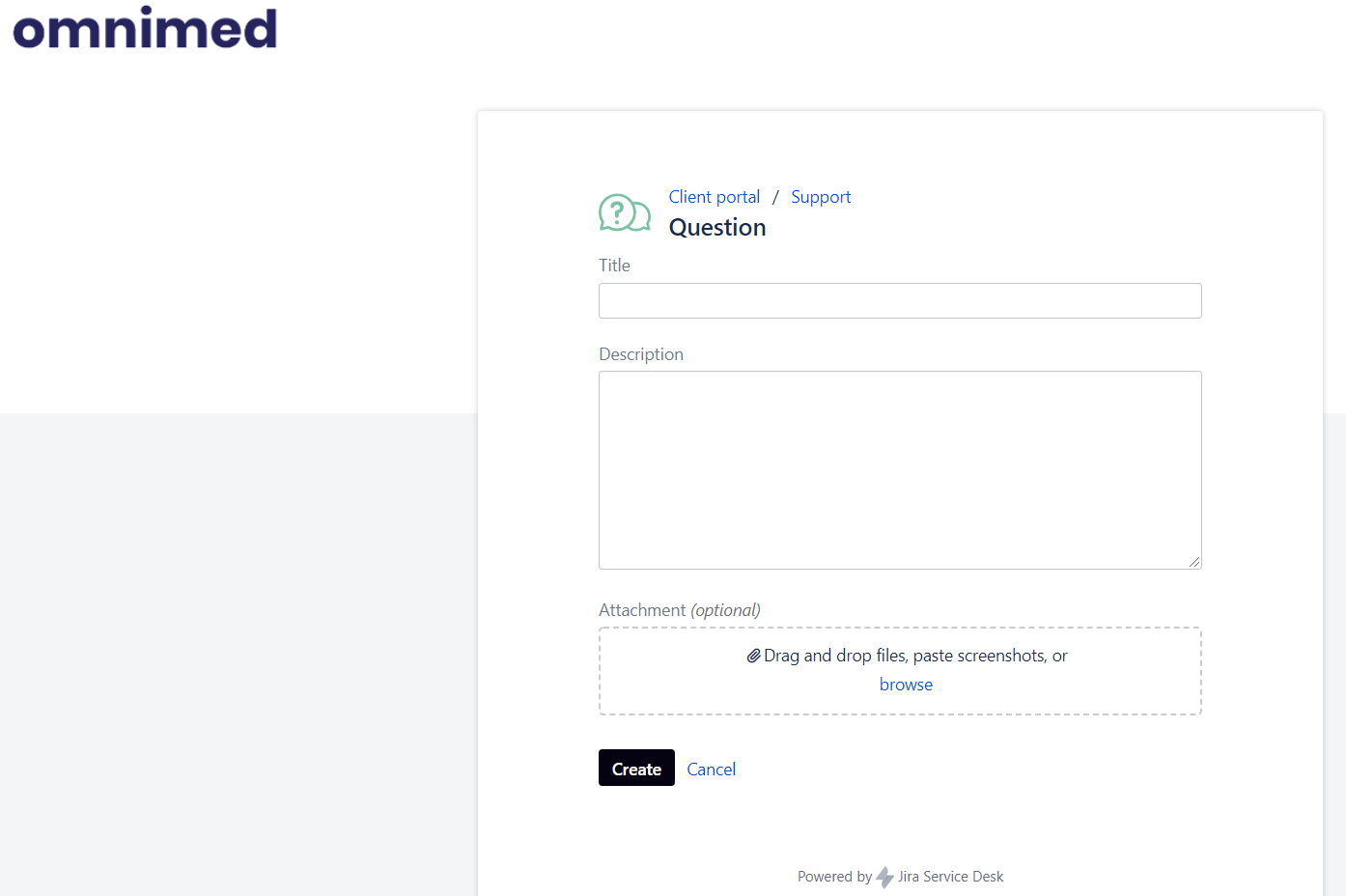Image resolution: width=1346 pixels, height=896 pixels.
Task: Click inside the Description text area
Action: 900,470
